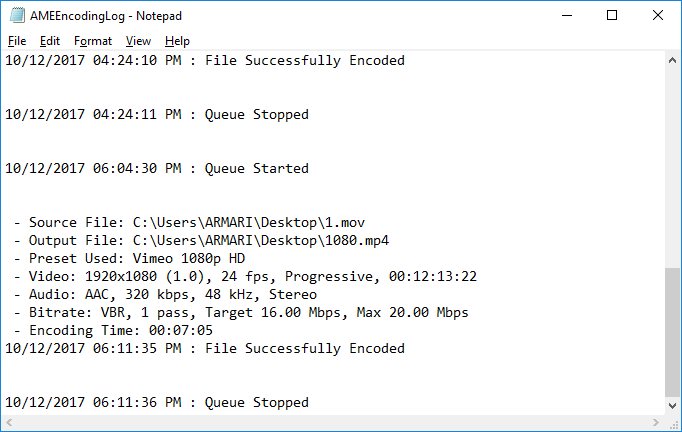The height and width of the screenshot is (432, 682).
Task: Minimize the Notepad window
Action: click(x=566, y=16)
